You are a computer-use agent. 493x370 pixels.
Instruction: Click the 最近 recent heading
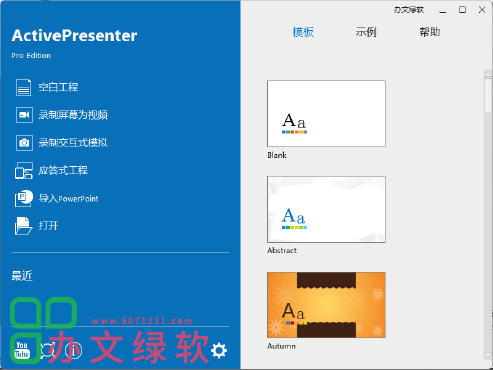pyautogui.click(x=22, y=276)
